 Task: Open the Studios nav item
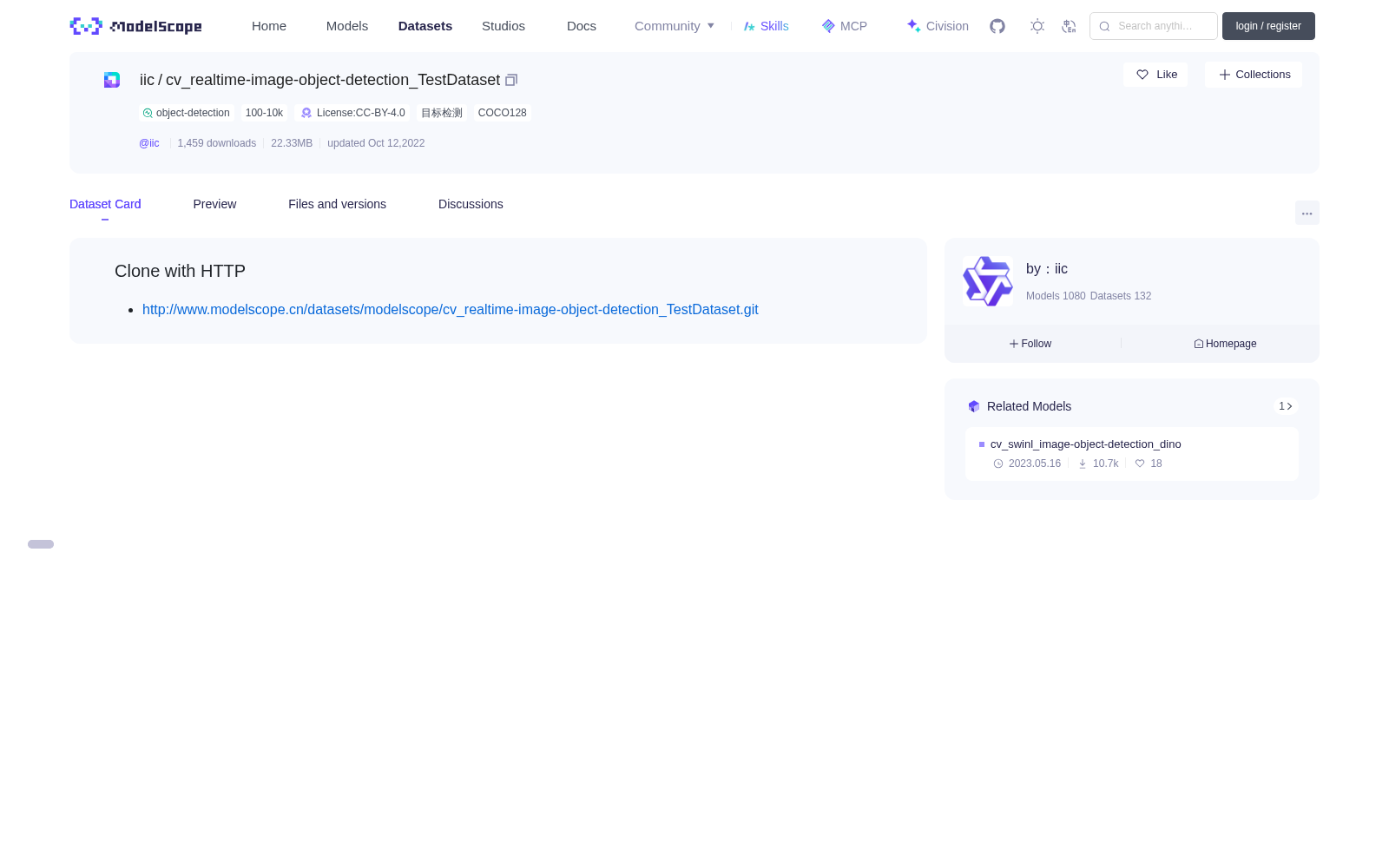point(504,26)
